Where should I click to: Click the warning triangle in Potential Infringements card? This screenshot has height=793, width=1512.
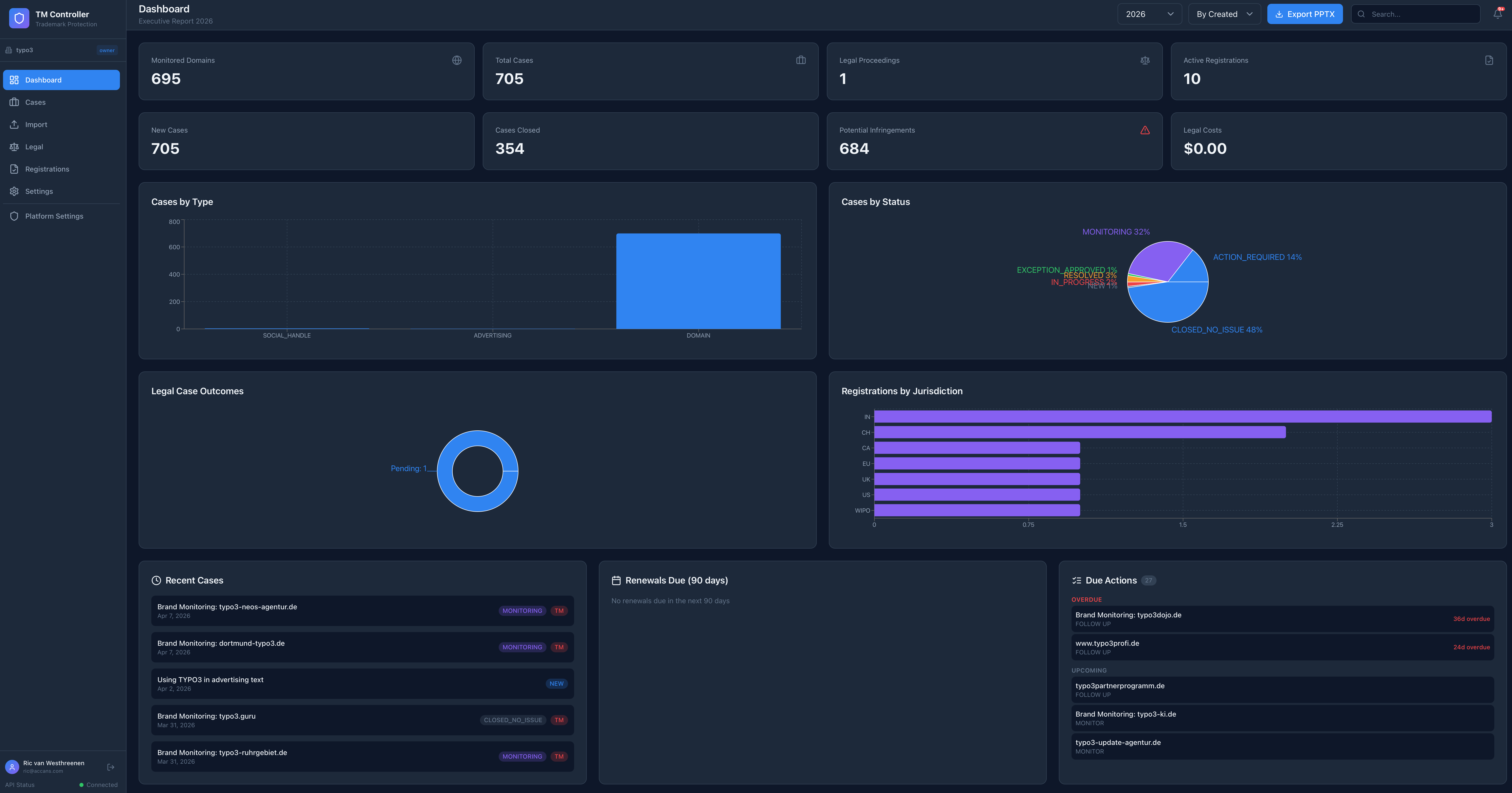click(x=1145, y=130)
